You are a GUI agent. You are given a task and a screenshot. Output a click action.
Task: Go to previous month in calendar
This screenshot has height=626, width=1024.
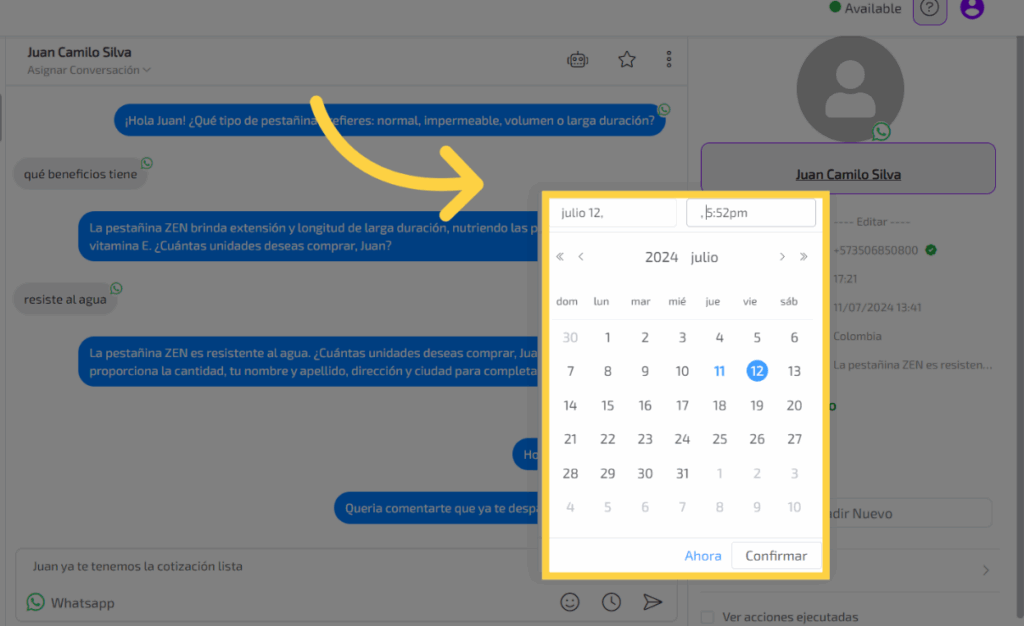[x=581, y=257]
